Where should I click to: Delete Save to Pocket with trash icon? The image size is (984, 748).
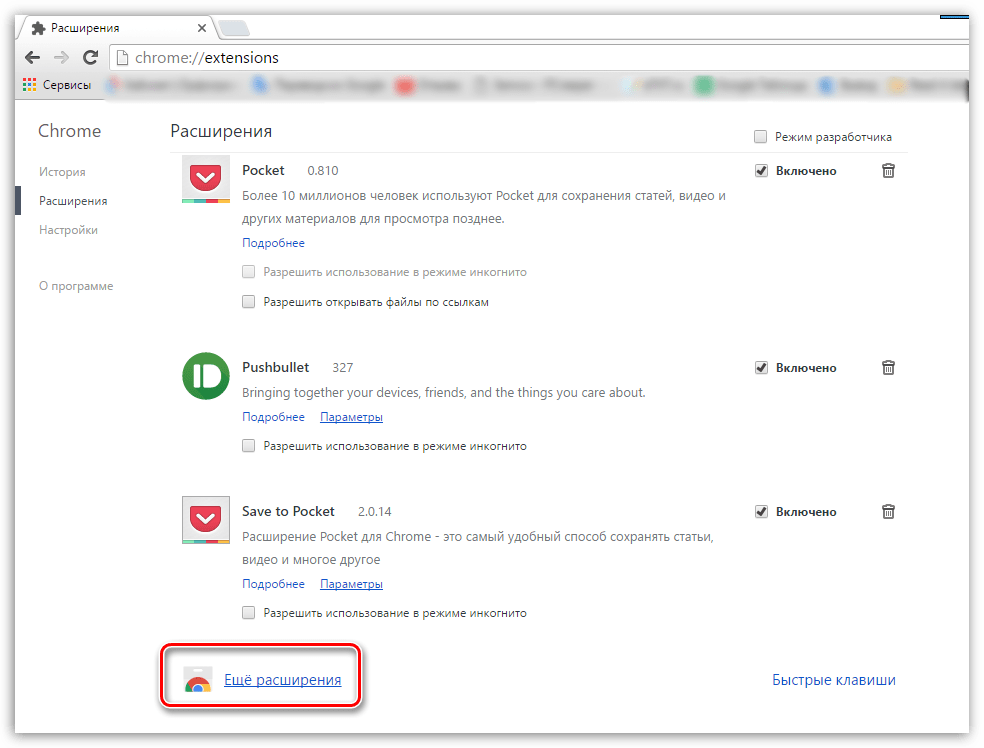(x=888, y=512)
